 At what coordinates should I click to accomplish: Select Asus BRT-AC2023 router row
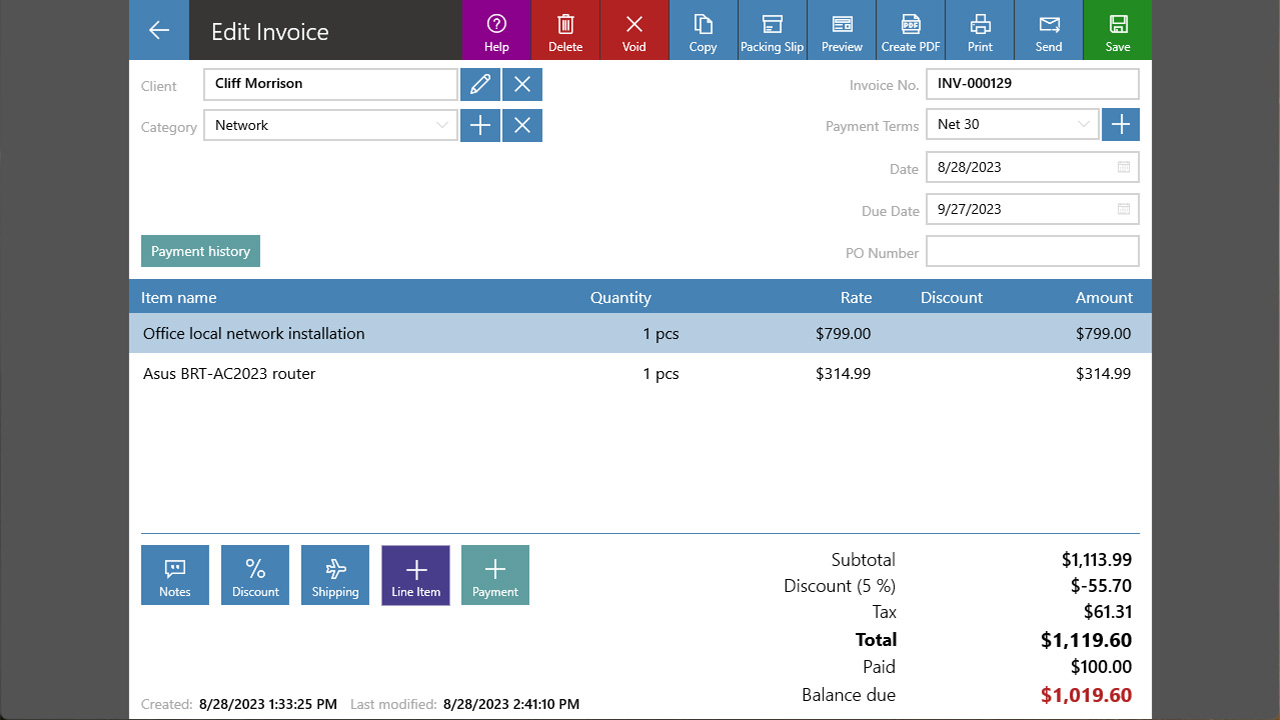click(640, 373)
